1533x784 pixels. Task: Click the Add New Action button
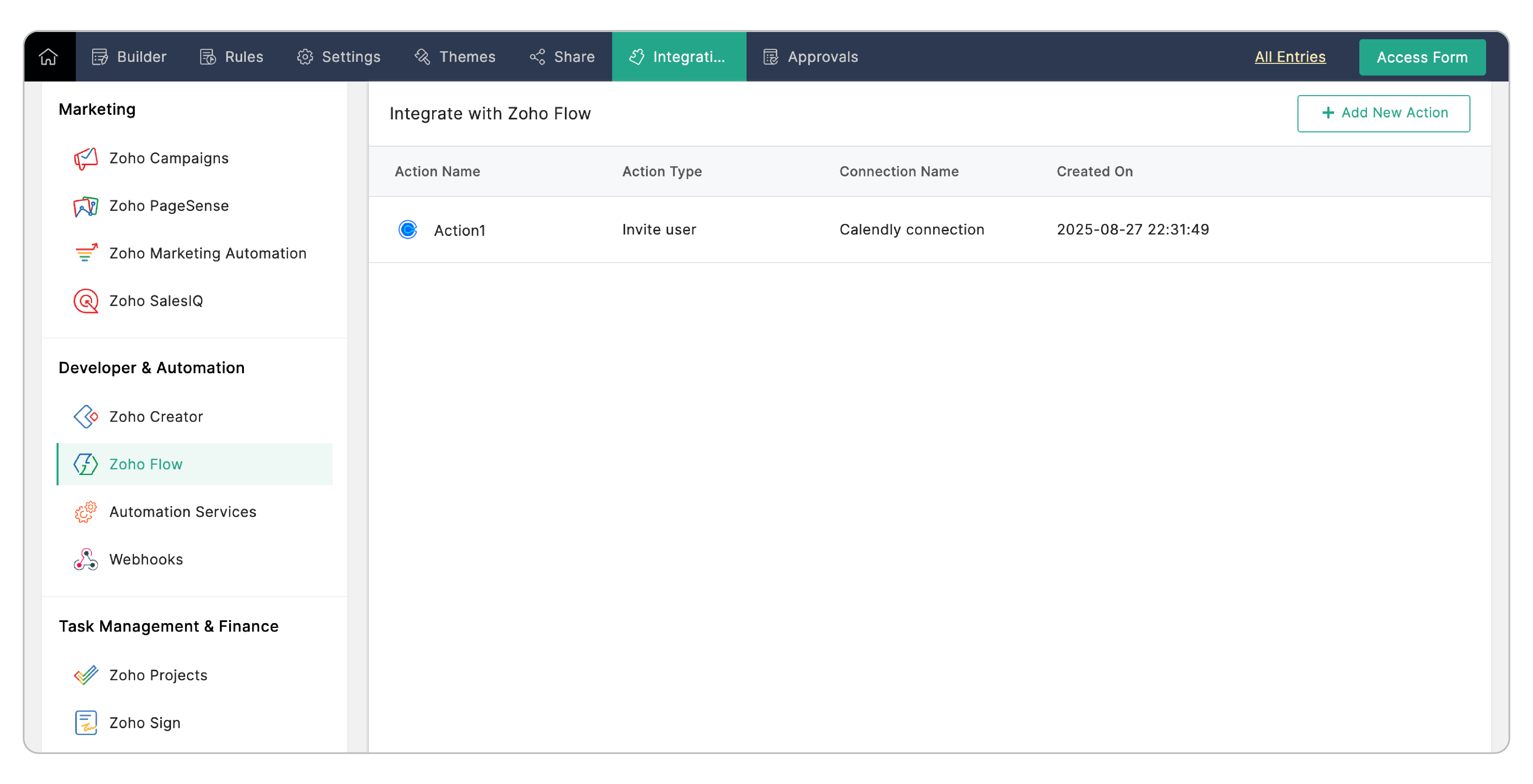click(x=1383, y=113)
